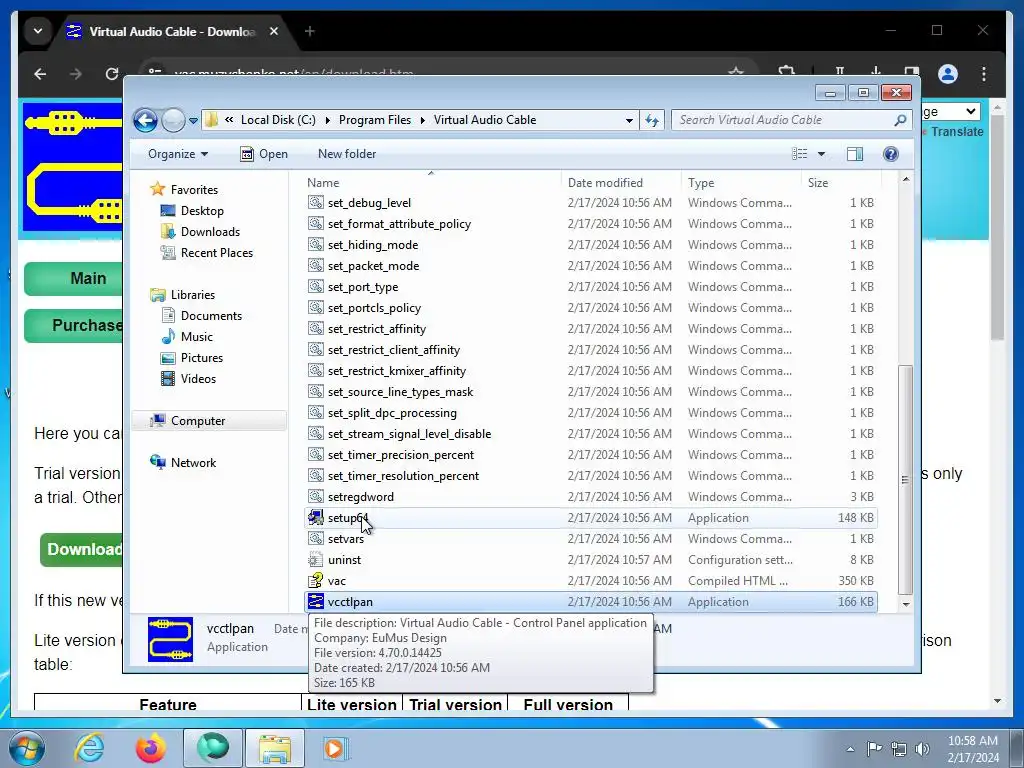Open the Videos library

click(x=198, y=379)
